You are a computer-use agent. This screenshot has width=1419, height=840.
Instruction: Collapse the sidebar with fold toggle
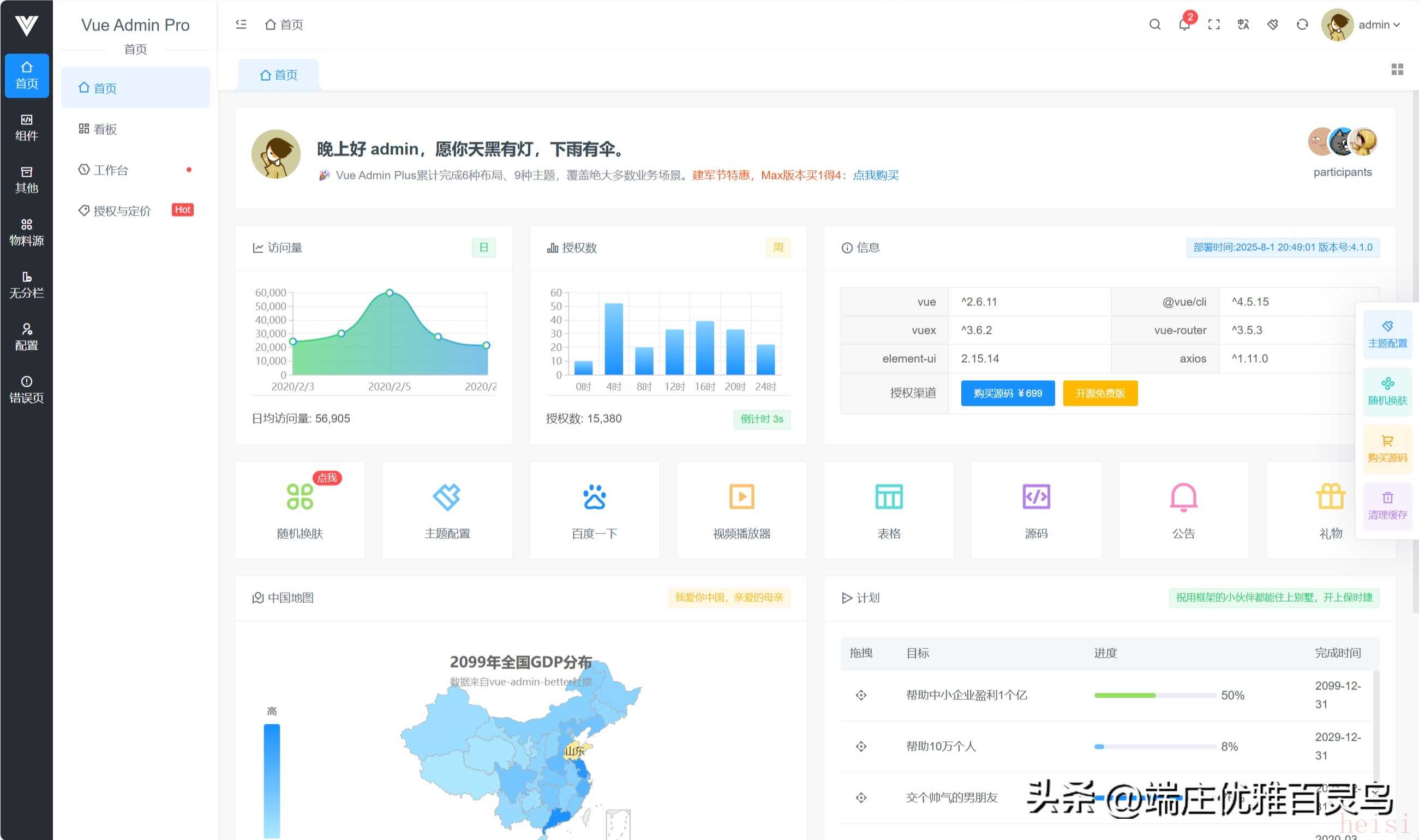241,25
